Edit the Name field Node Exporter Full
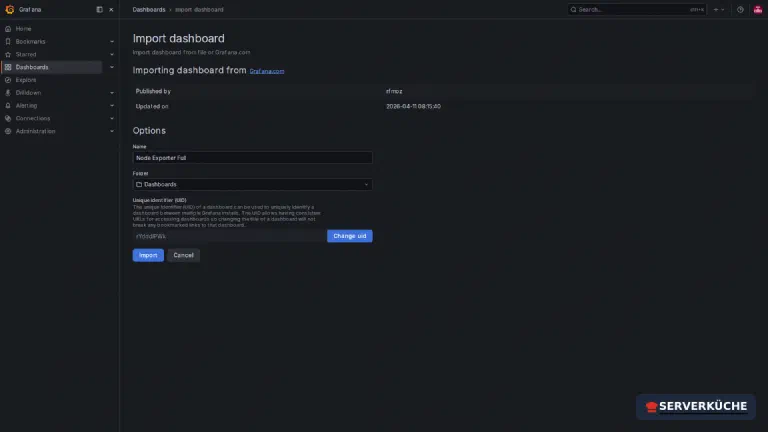This screenshot has height=432, width=768. pos(252,158)
